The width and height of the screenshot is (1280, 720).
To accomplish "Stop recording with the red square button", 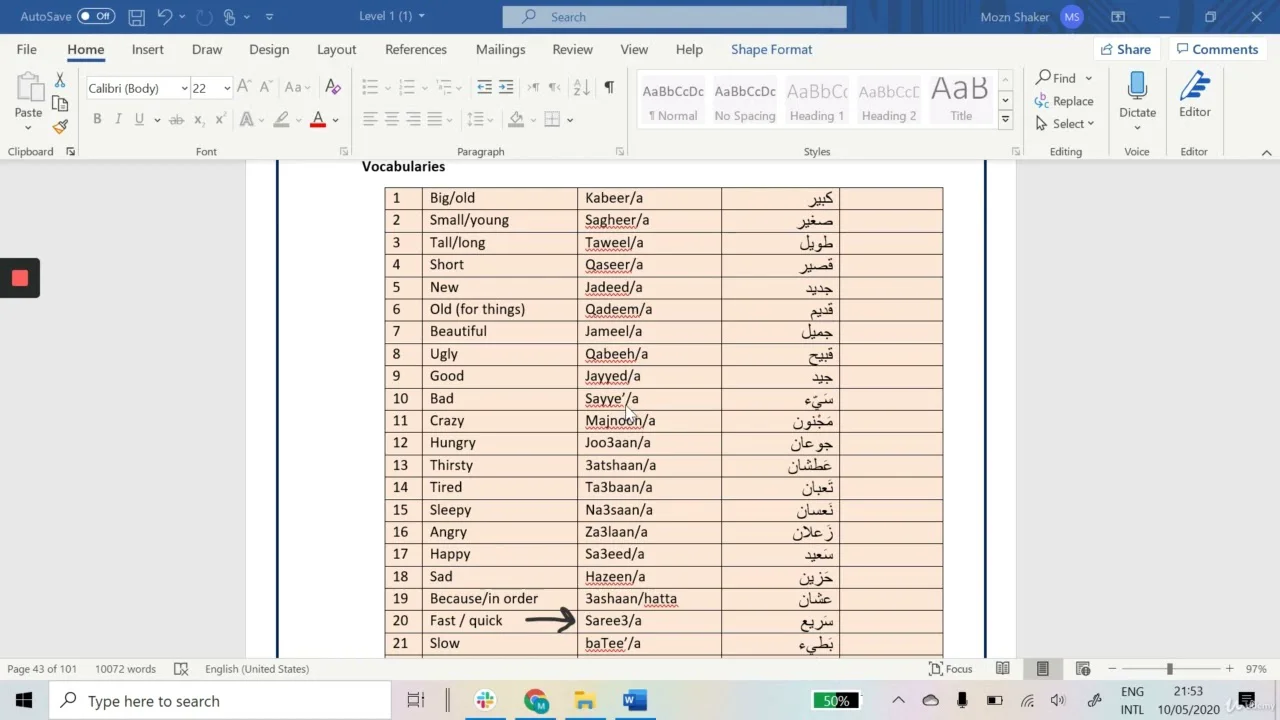I will (x=20, y=278).
